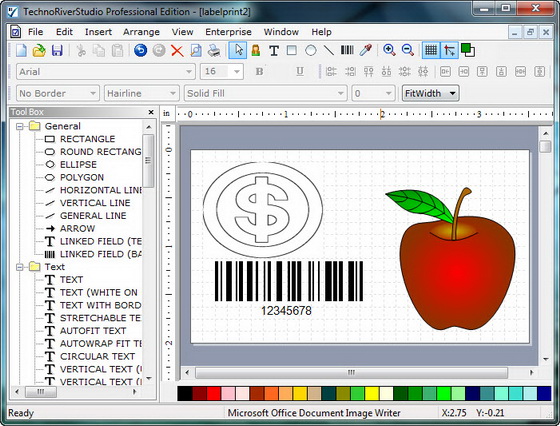Open the FitWidth zoom dropdown

pyautogui.click(x=430, y=94)
